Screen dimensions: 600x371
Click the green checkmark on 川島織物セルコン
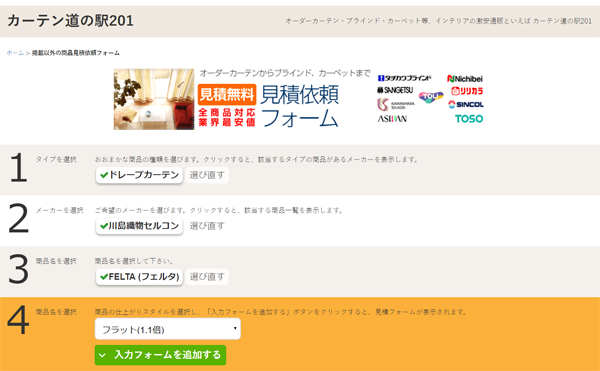point(104,226)
